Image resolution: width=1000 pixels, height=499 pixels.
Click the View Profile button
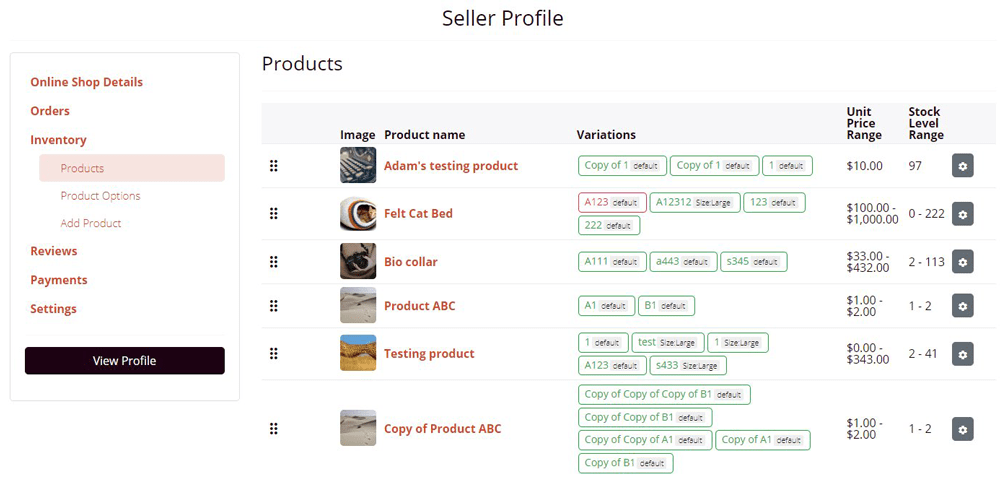coord(124,361)
